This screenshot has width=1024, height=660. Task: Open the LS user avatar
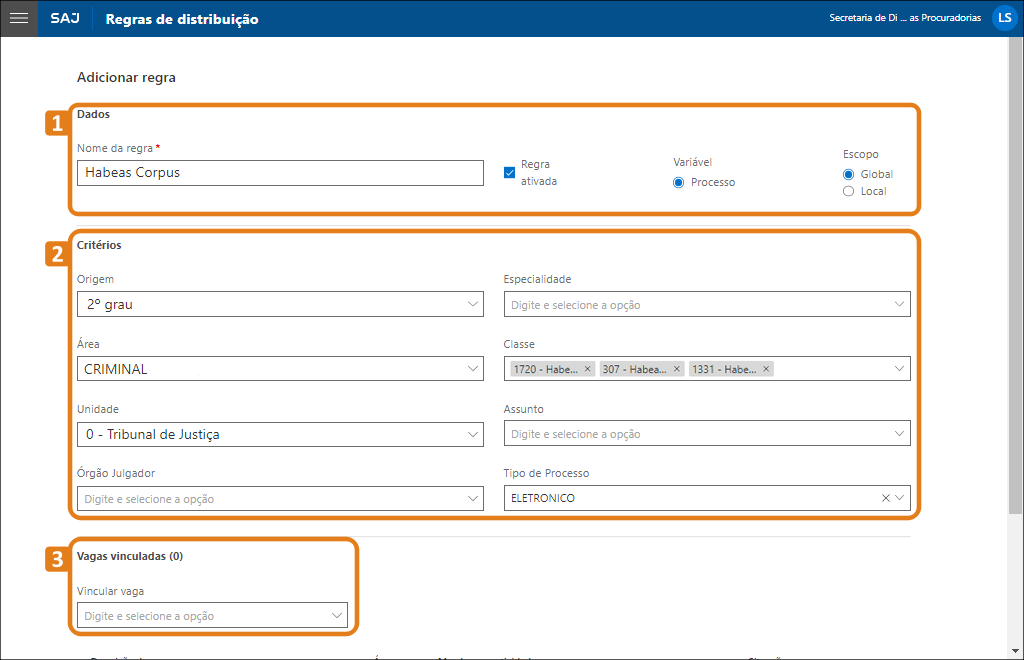click(x=1003, y=18)
